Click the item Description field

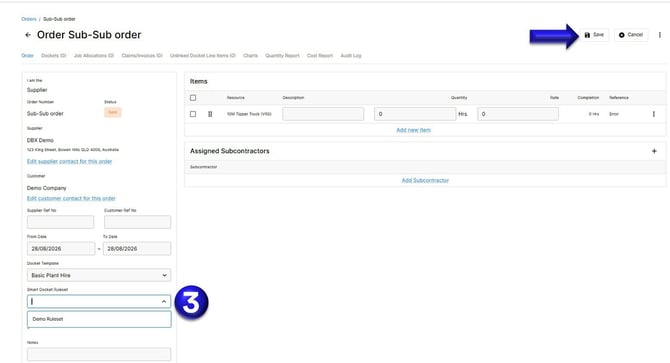click(323, 114)
